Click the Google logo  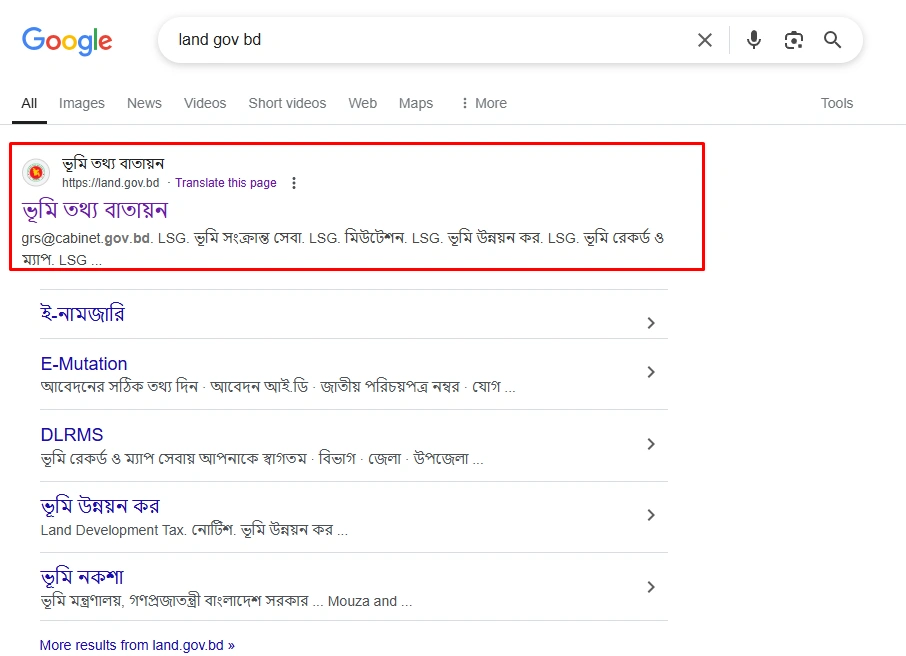(67, 40)
